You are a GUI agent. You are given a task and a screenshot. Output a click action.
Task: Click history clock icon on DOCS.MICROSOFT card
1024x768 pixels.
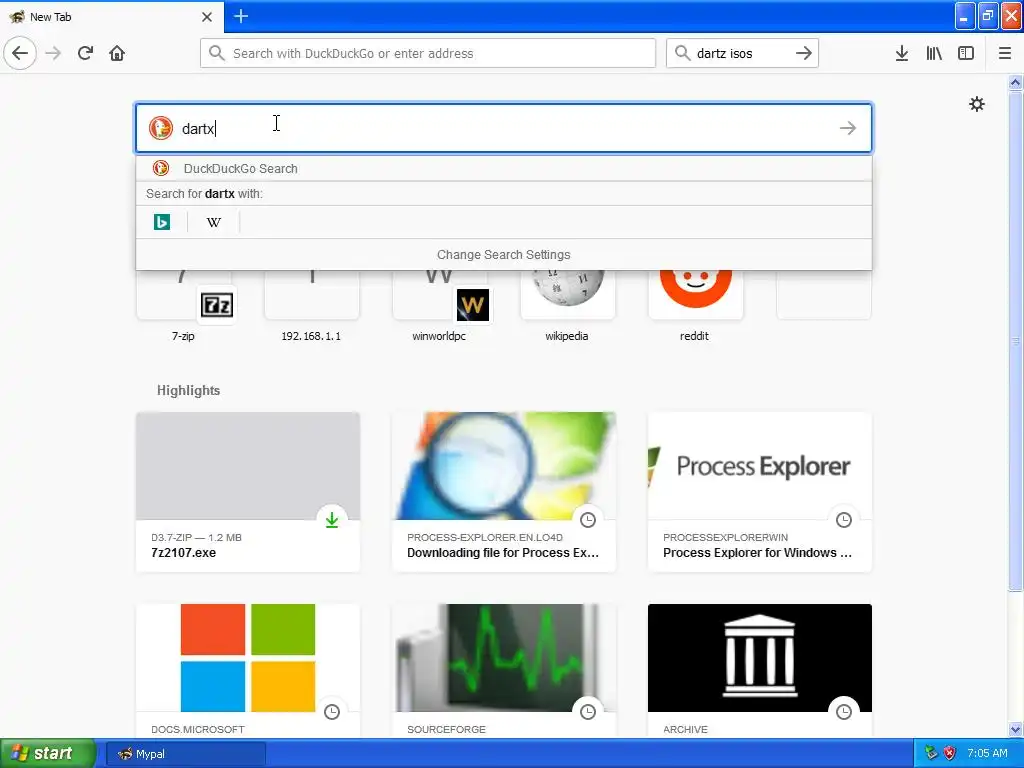pyautogui.click(x=332, y=712)
